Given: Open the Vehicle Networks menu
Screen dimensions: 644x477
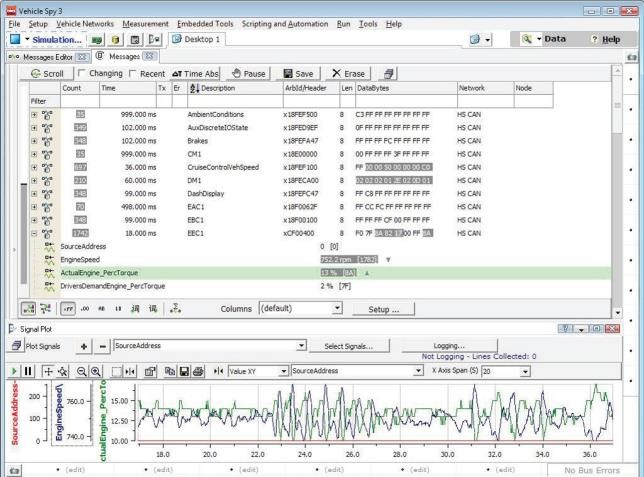Looking at the screenshot, I should [85, 24].
